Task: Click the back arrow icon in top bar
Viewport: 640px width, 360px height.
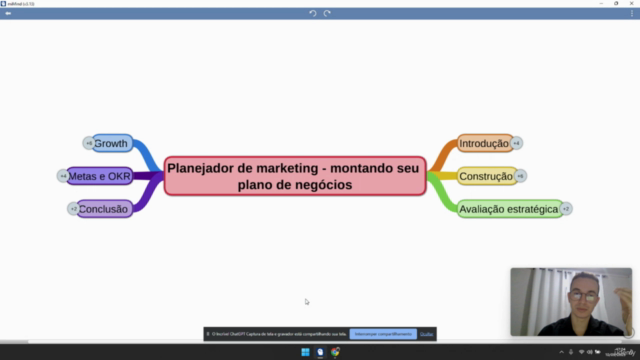Action: (8, 13)
